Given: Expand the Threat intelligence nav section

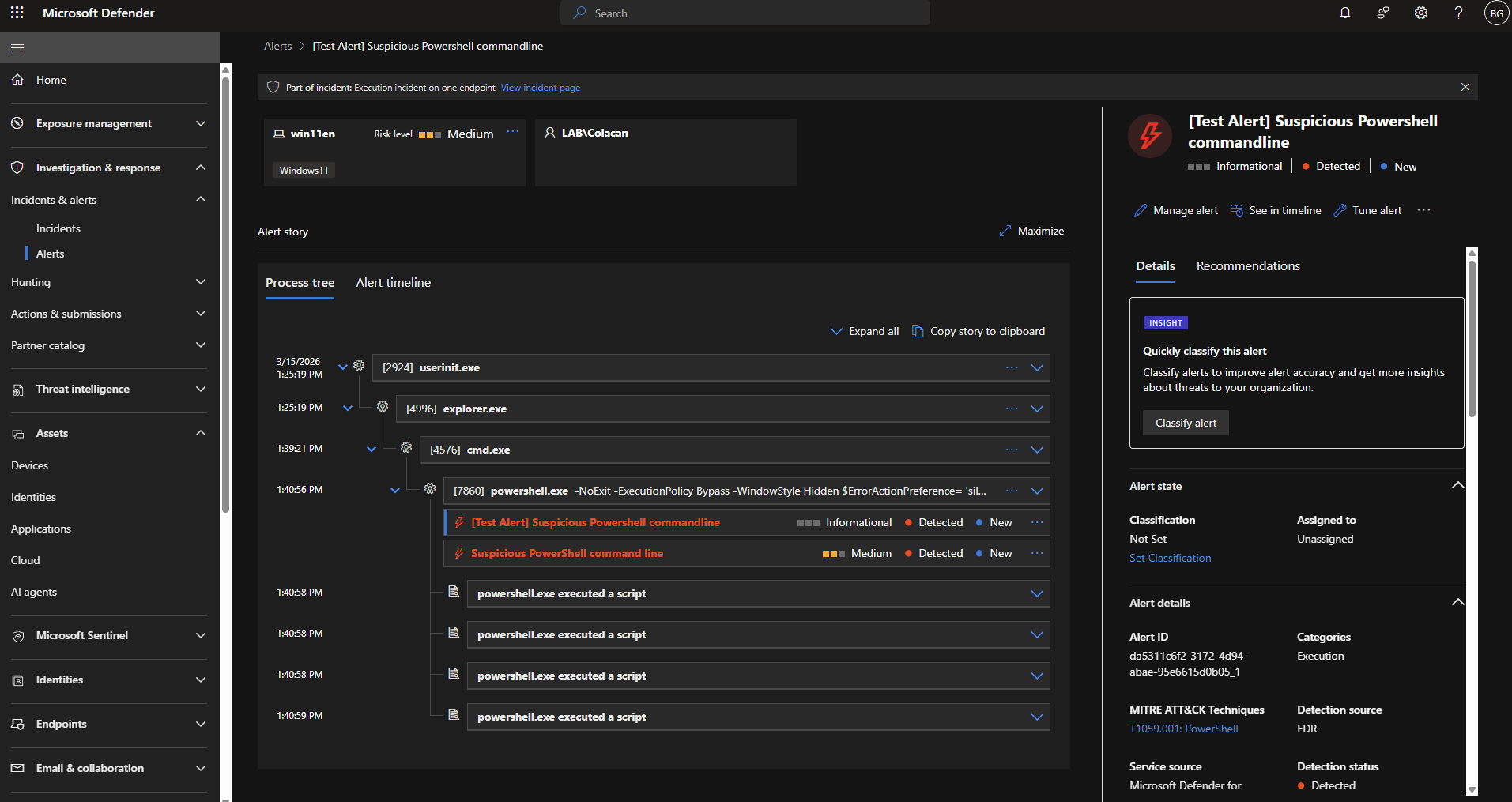Looking at the screenshot, I should 201,389.
